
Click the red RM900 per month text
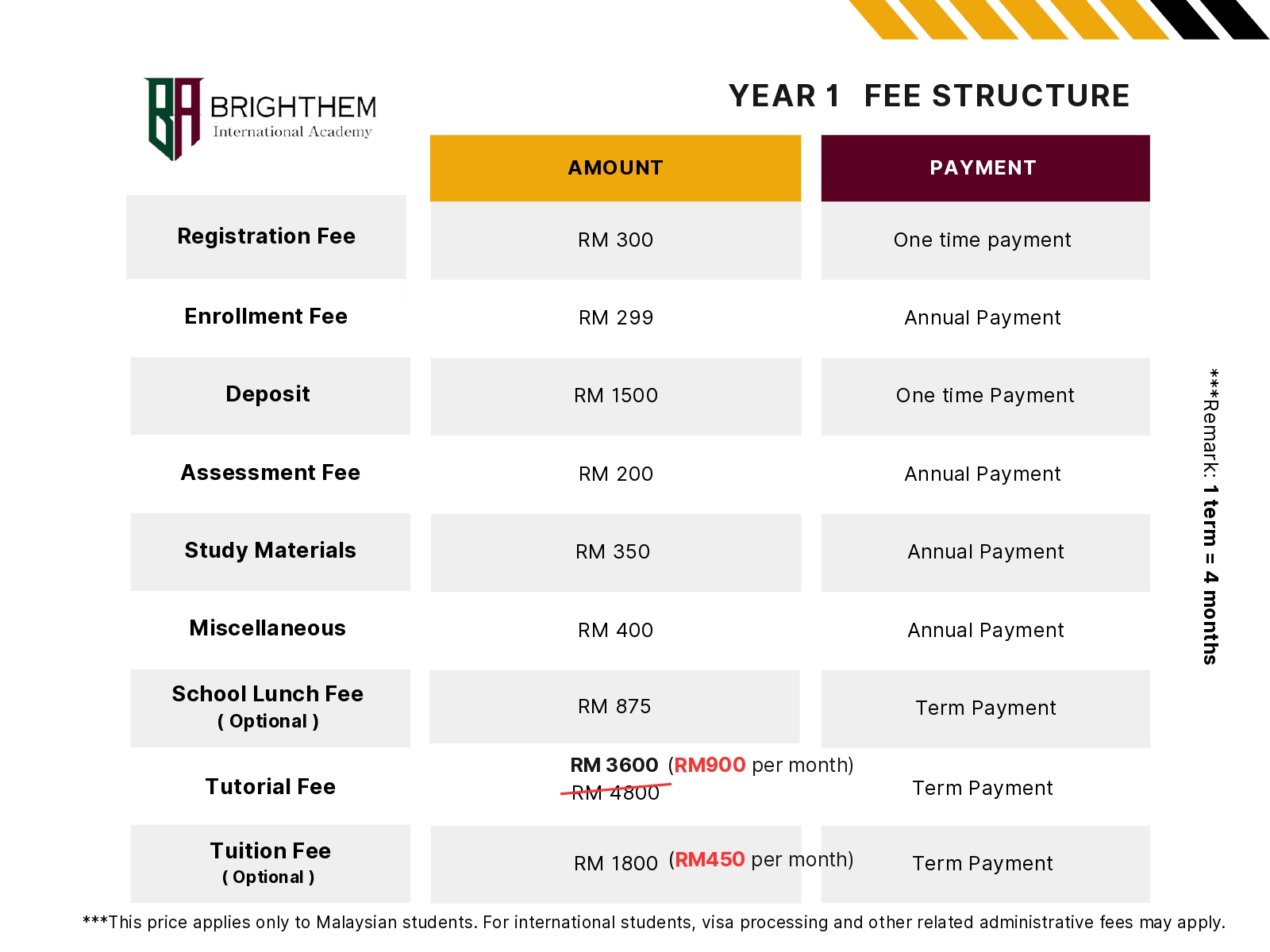[710, 766]
